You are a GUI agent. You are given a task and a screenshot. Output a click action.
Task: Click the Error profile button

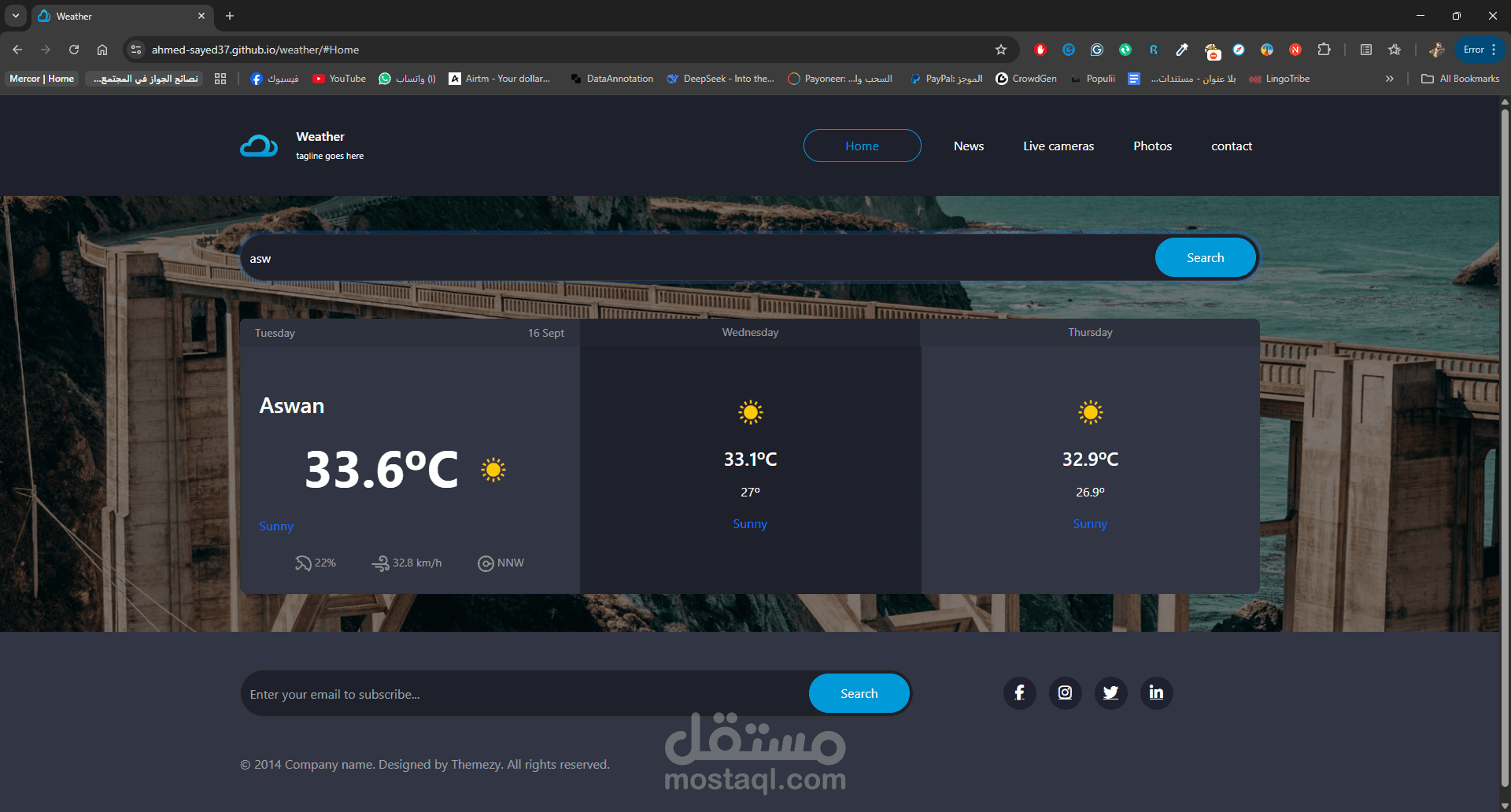click(1473, 50)
